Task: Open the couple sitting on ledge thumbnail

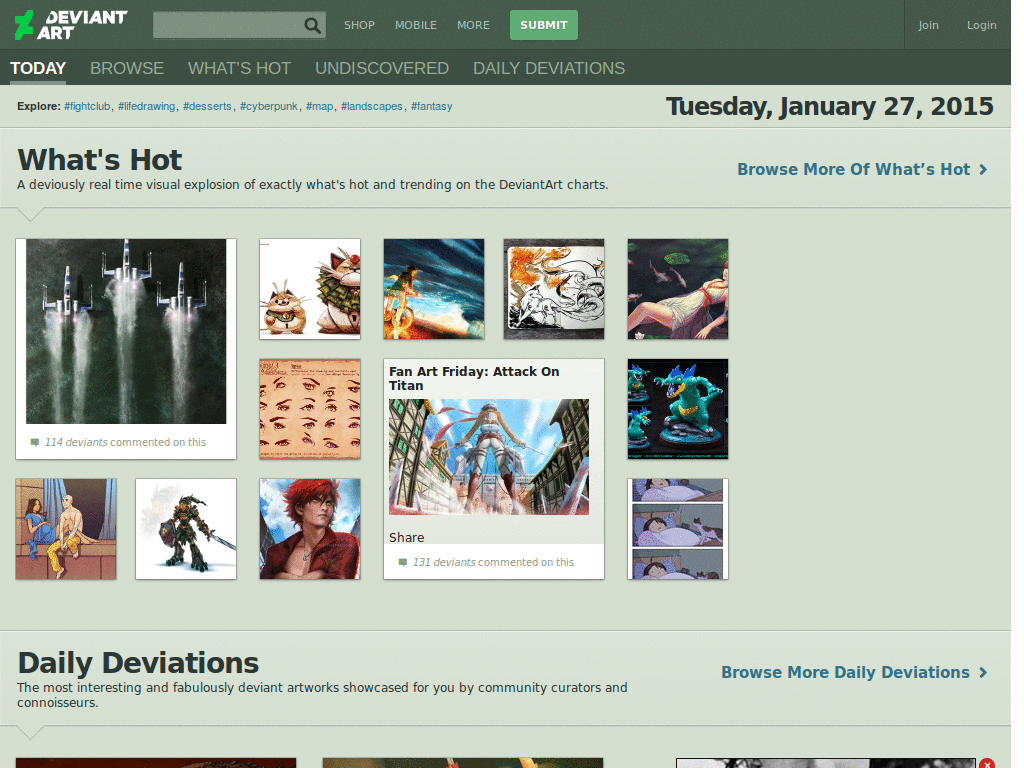Action: pyautogui.click(x=66, y=529)
